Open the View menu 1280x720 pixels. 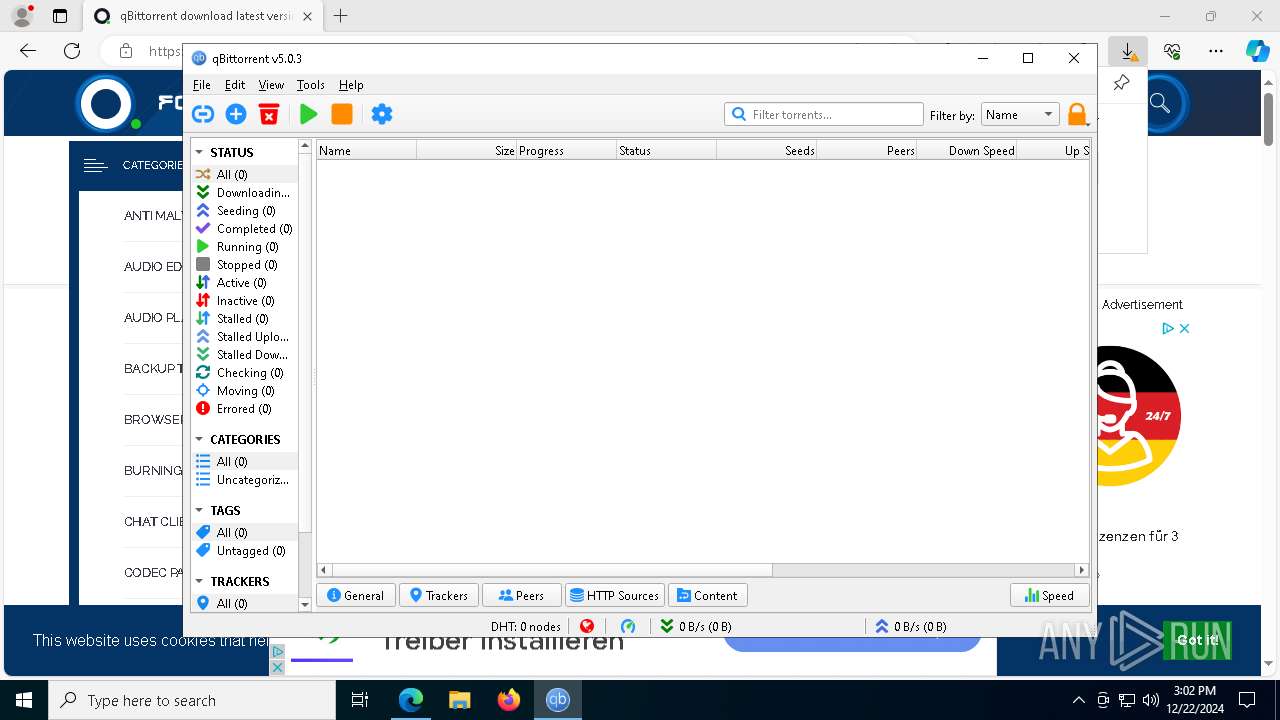271,85
